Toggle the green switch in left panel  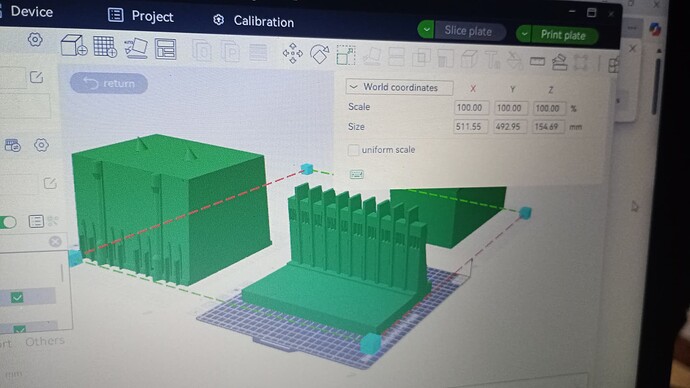(x=8, y=222)
